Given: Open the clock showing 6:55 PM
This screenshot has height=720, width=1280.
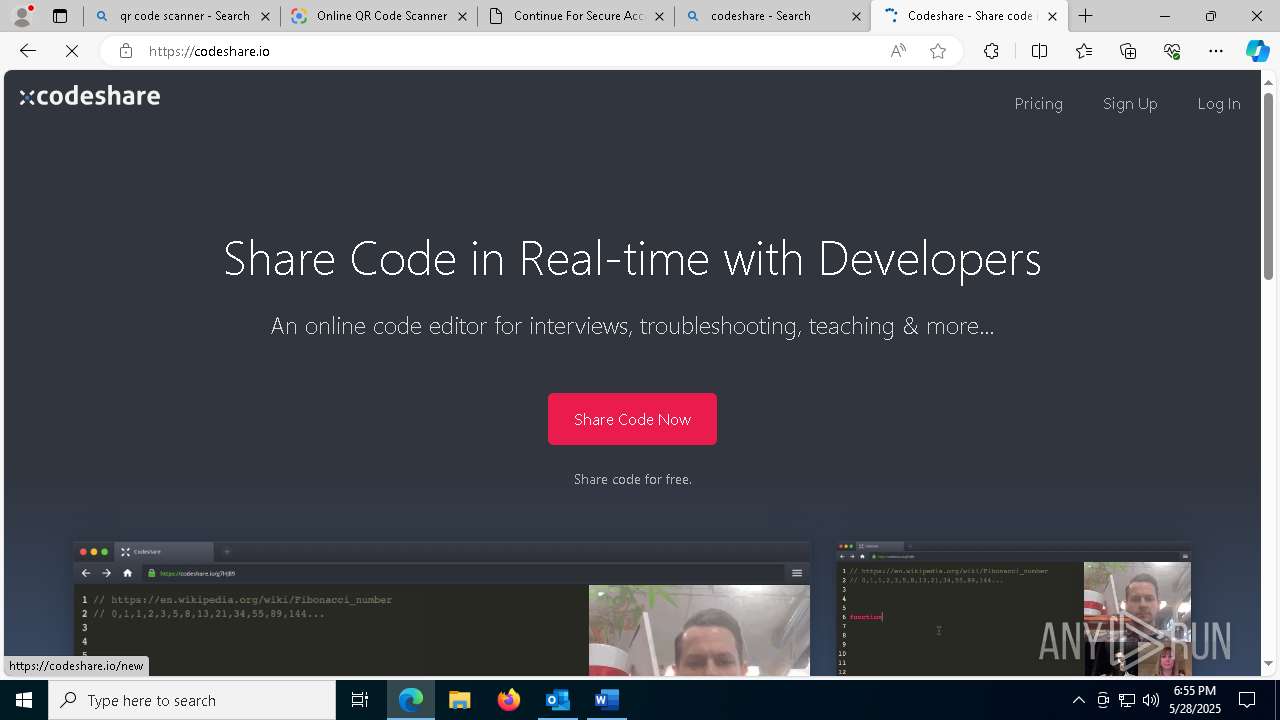Looking at the screenshot, I should click(1194, 700).
